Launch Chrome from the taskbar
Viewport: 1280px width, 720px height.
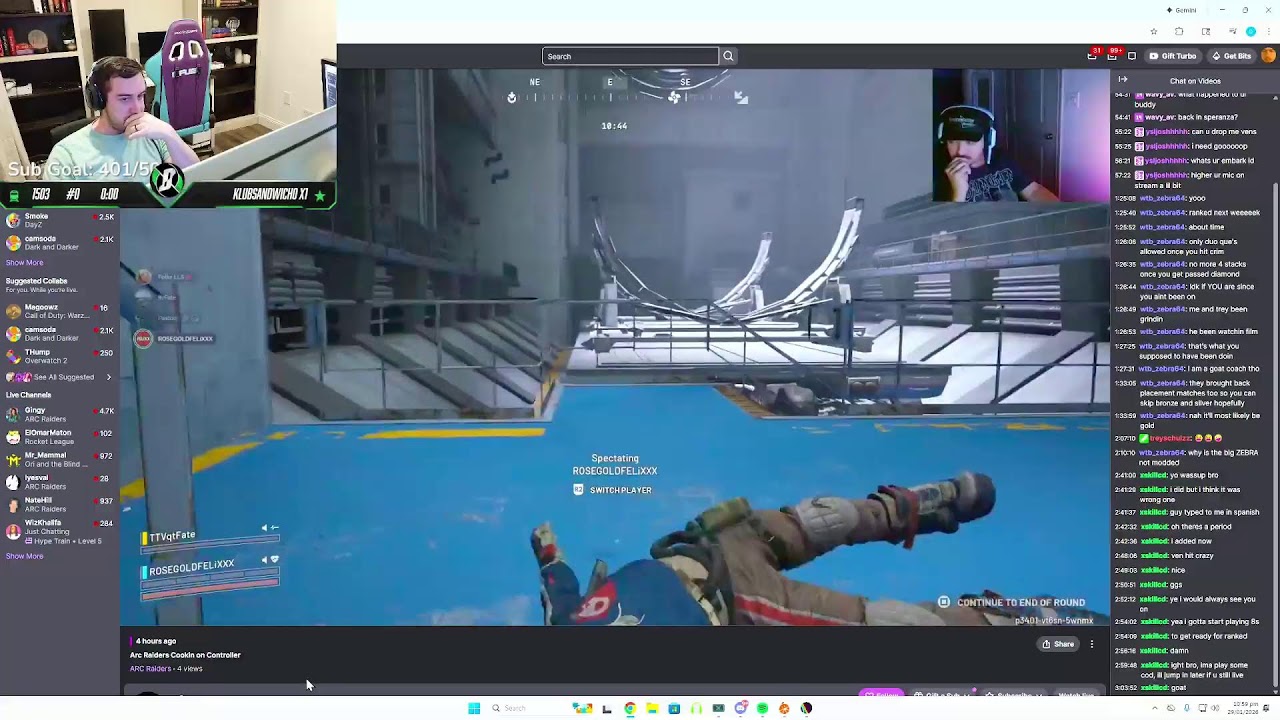(x=630, y=708)
